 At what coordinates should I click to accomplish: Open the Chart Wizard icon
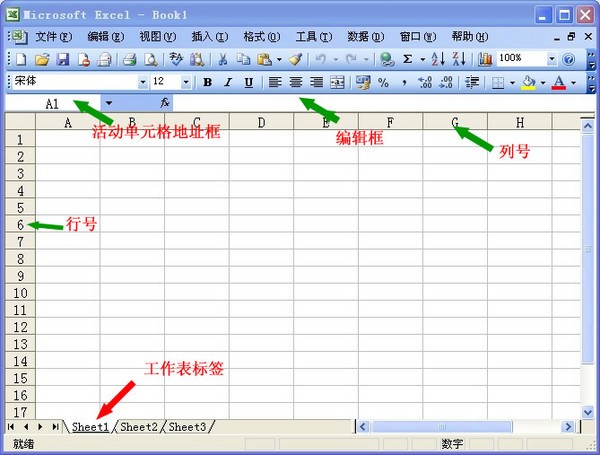pyautogui.click(x=485, y=59)
